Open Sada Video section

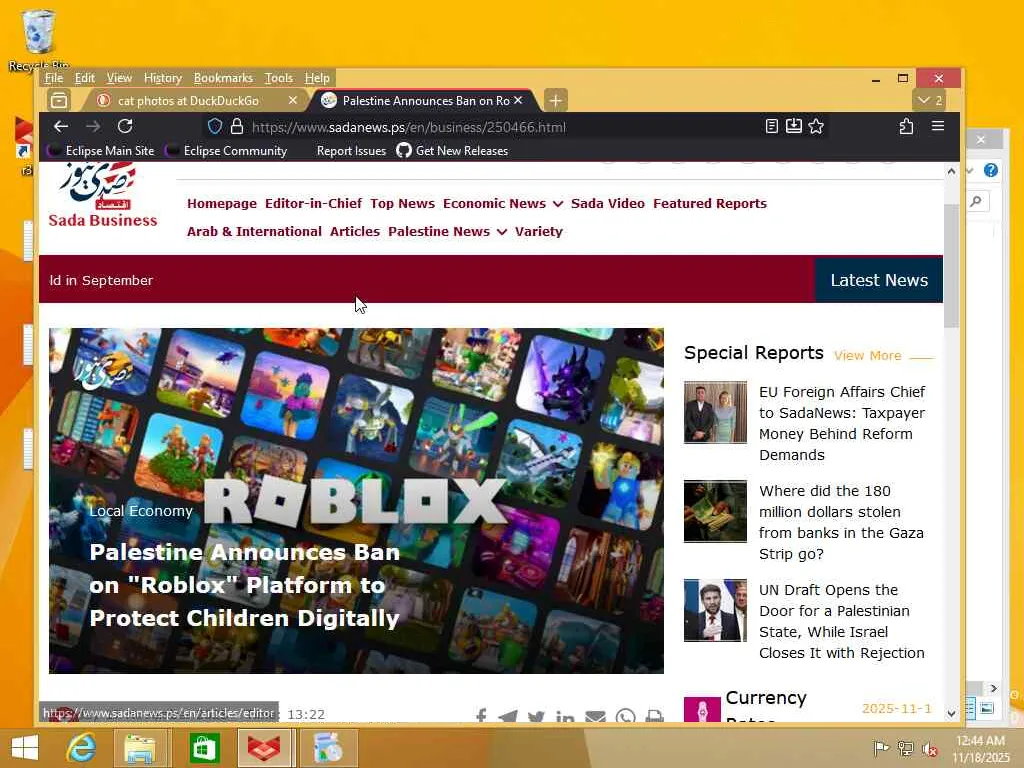click(607, 203)
